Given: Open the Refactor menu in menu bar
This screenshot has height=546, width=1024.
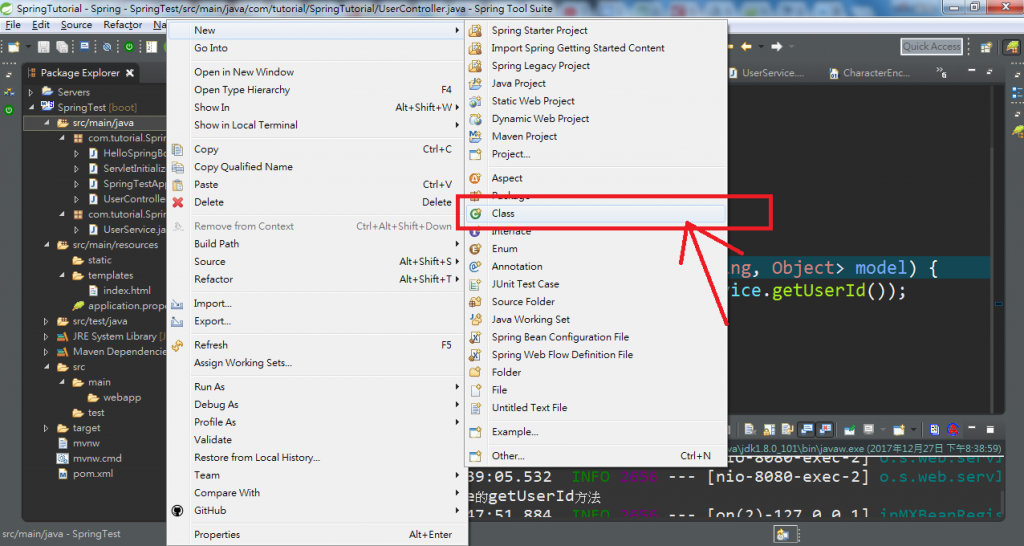Looking at the screenshot, I should [x=122, y=25].
